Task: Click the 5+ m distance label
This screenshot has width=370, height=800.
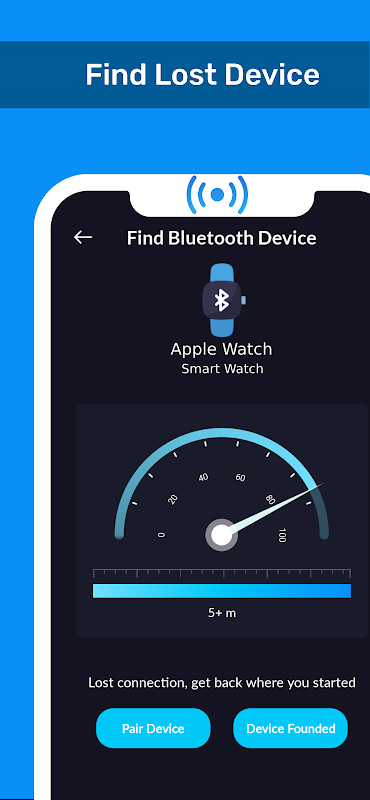Action: 222,613
